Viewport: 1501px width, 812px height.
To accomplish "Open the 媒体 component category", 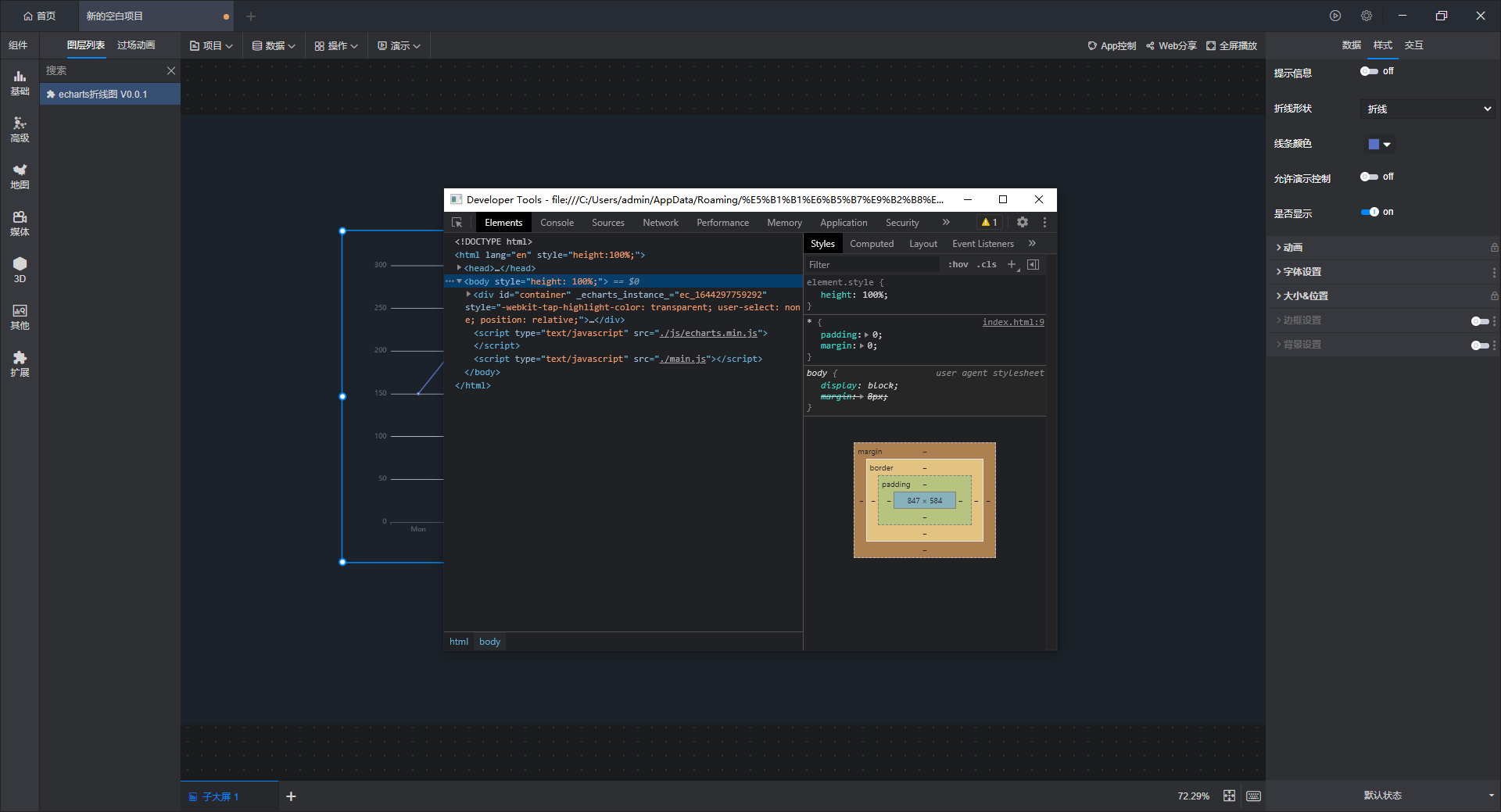I will tap(20, 224).
